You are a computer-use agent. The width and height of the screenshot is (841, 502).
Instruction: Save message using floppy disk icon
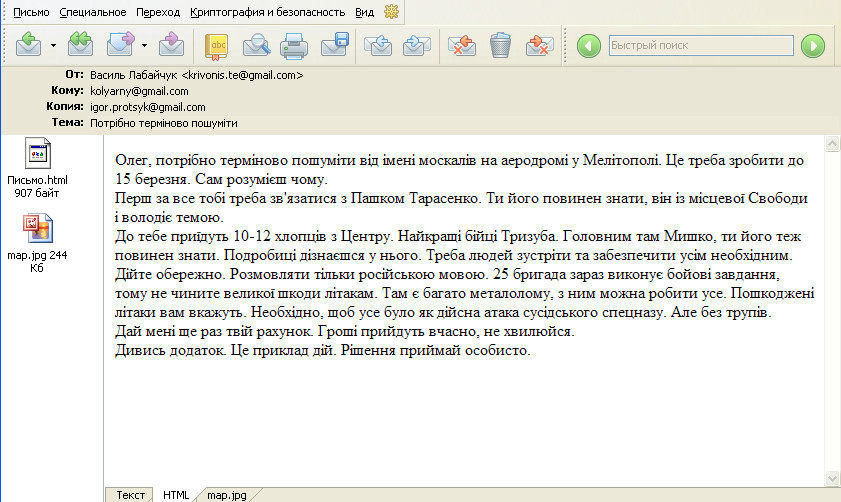tap(334, 45)
